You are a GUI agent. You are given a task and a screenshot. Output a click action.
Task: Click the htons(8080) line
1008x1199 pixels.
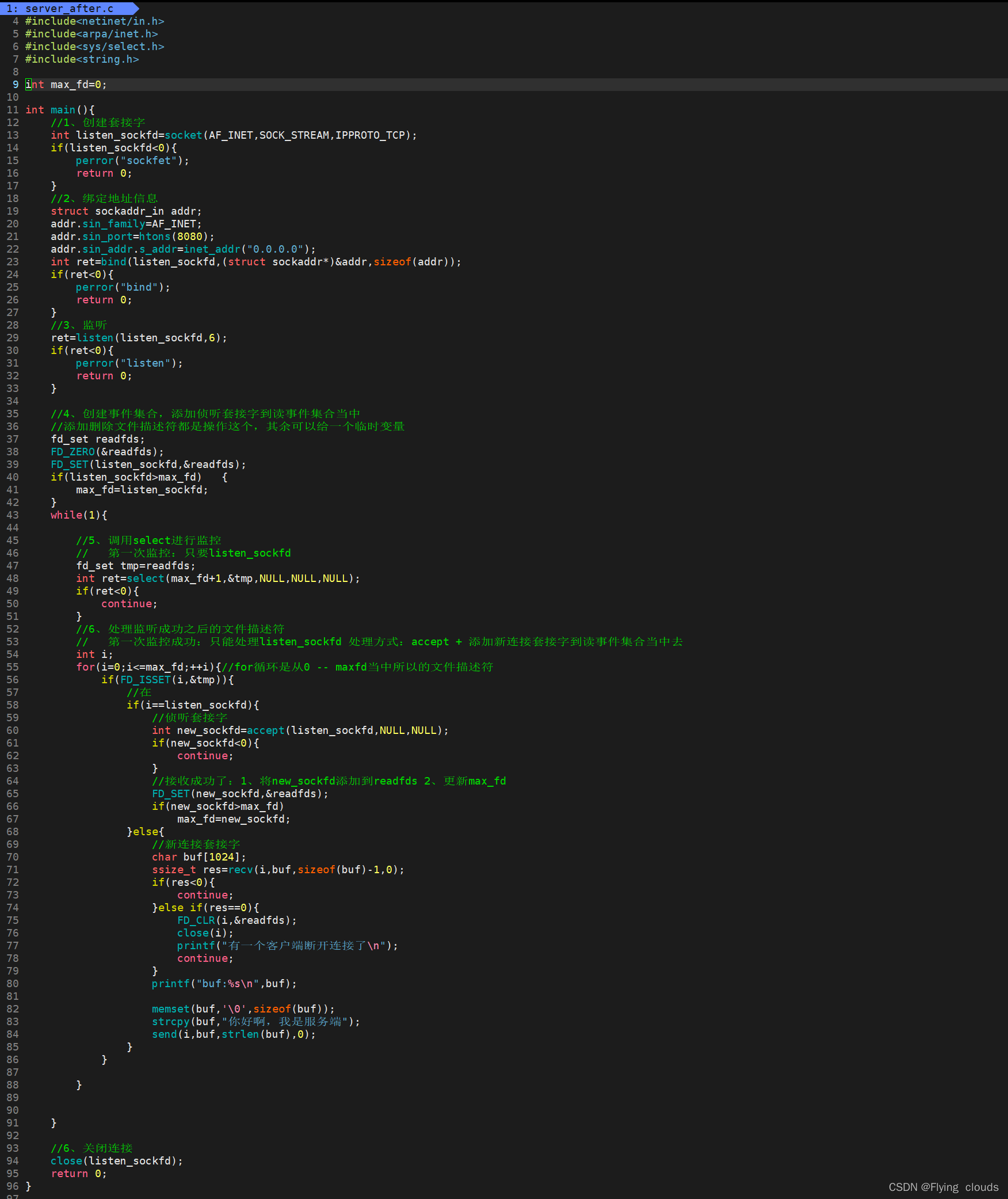tap(132, 237)
